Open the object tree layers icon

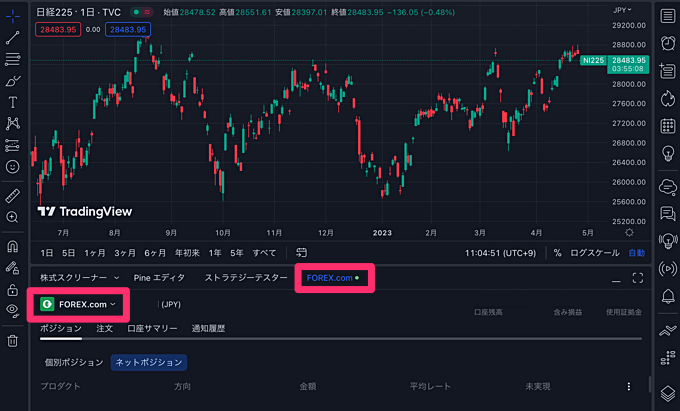(668, 393)
